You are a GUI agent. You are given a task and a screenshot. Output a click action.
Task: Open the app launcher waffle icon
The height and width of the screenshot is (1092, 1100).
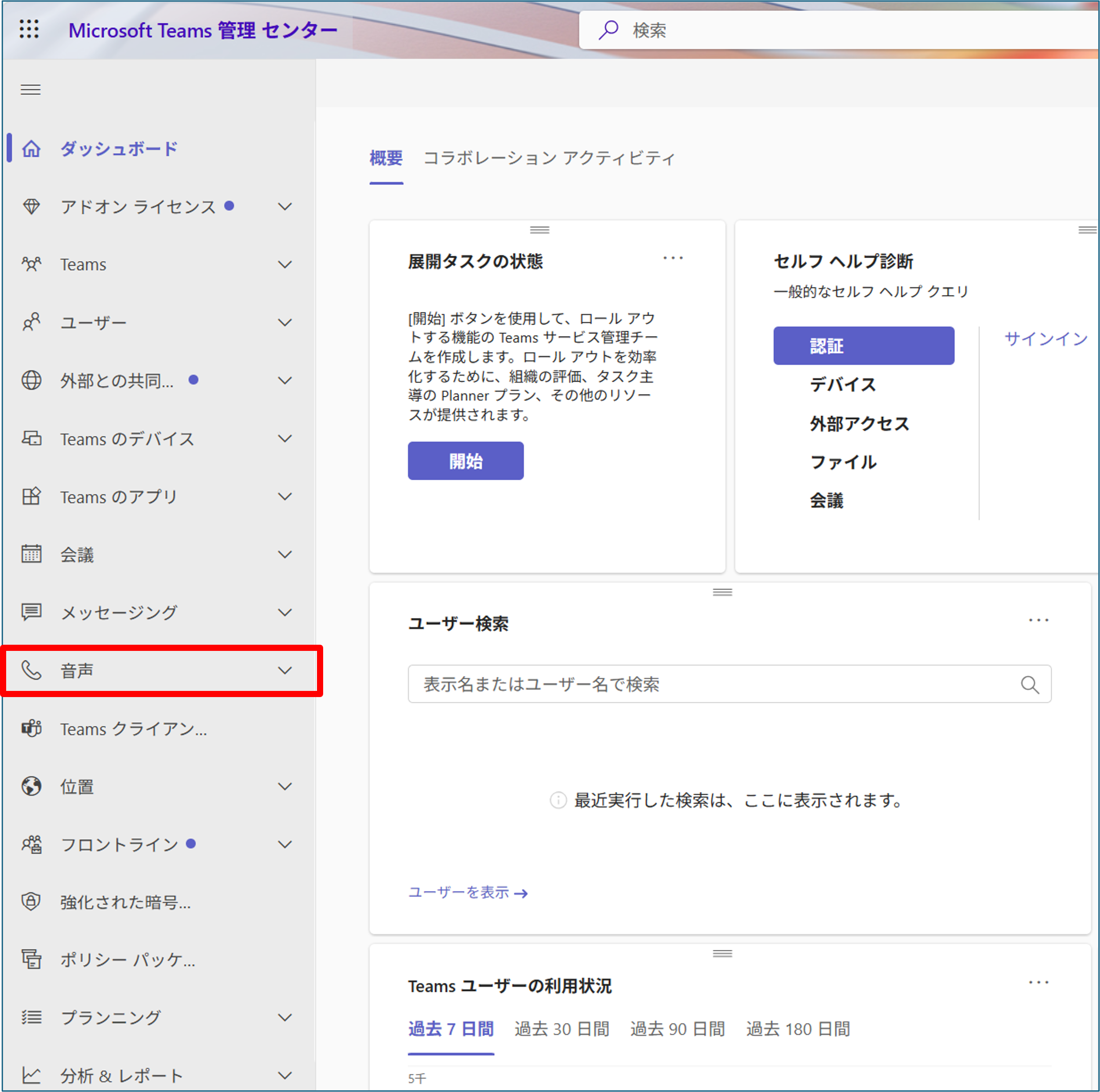coord(29,29)
